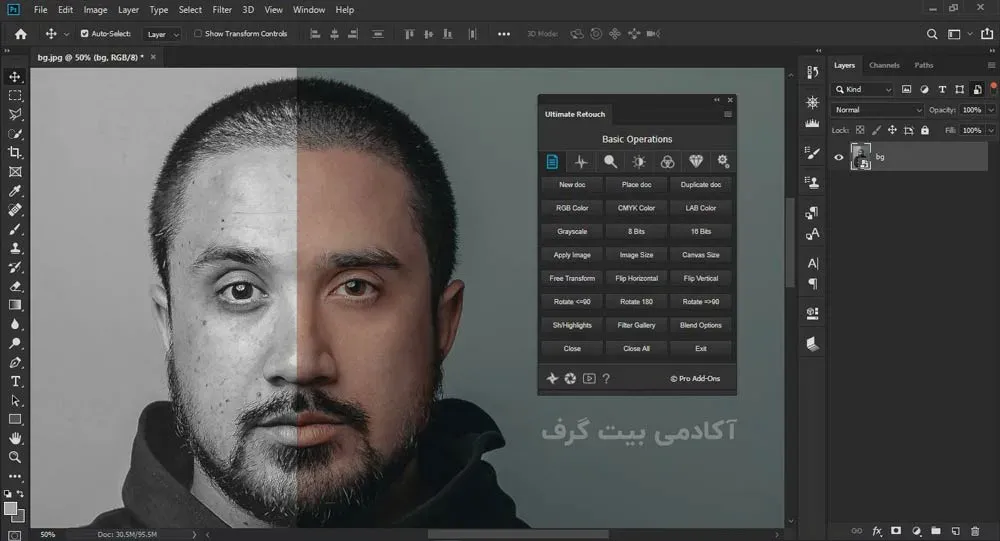
Task: Click the Image Size button
Action: tap(636, 255)
